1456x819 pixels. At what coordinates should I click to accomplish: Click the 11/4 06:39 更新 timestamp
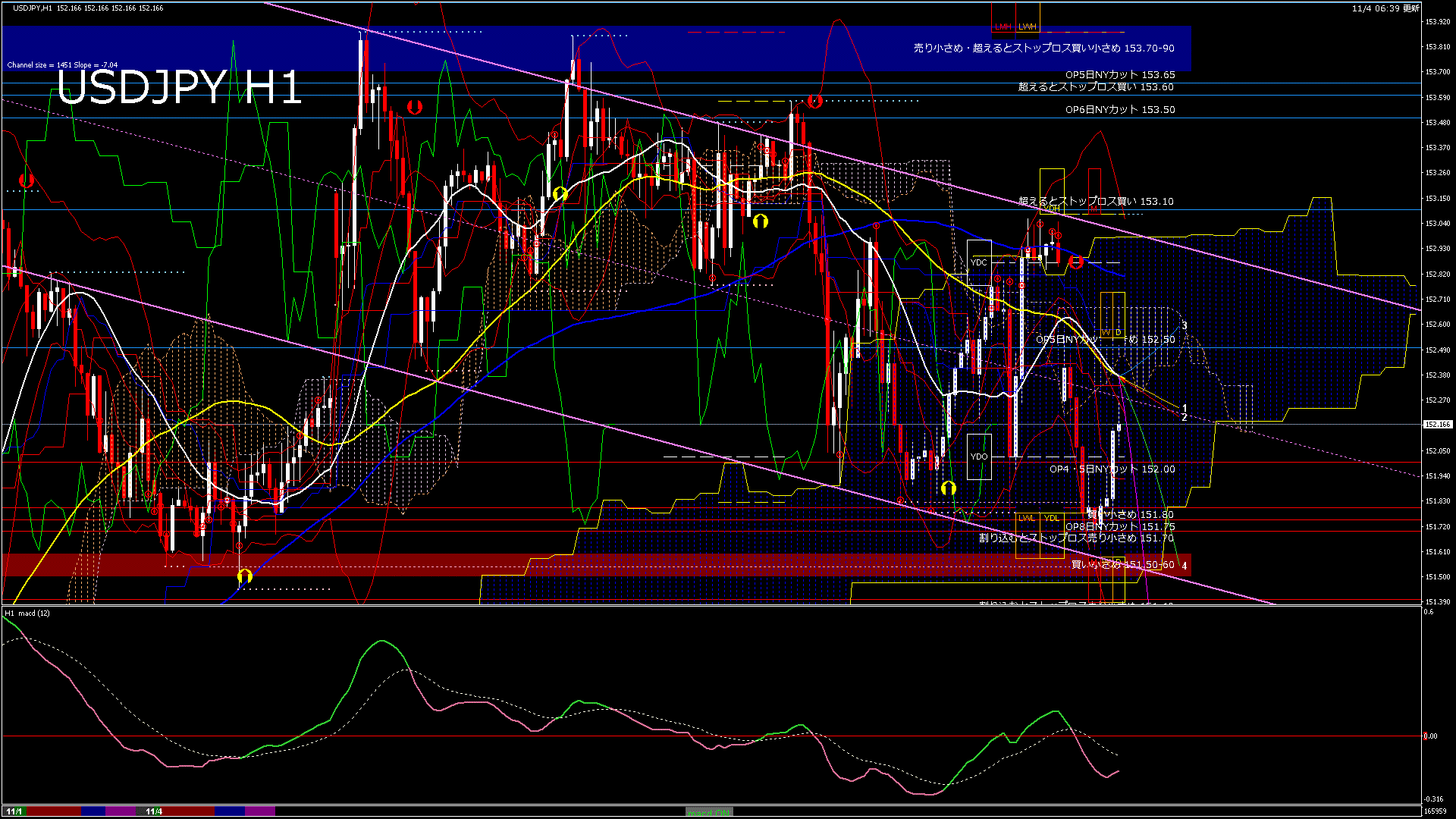pos(1385,8)
